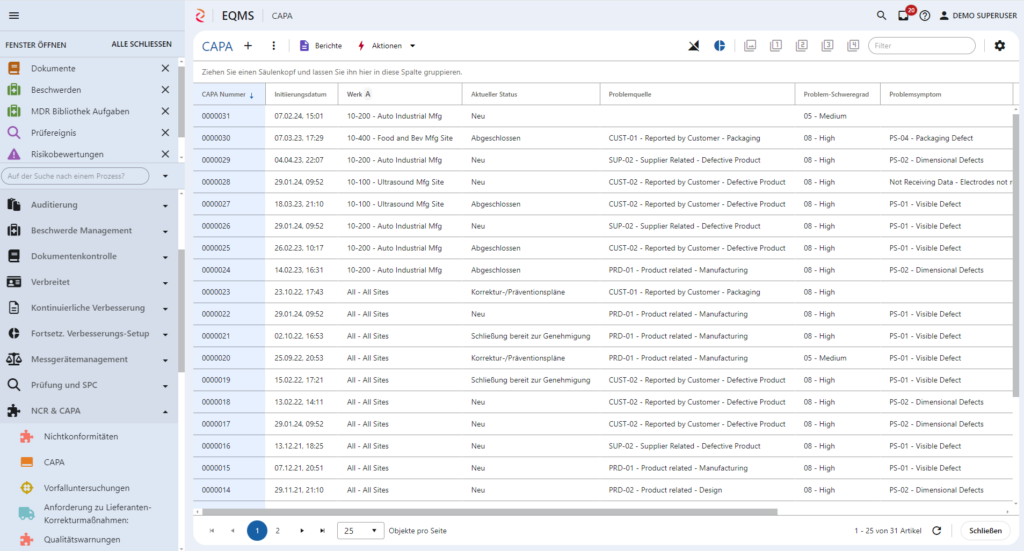Open DEMO SUPERUSER account menu
The height and width of the screenshot is (551, 1024).
click(x=978, y=16)
